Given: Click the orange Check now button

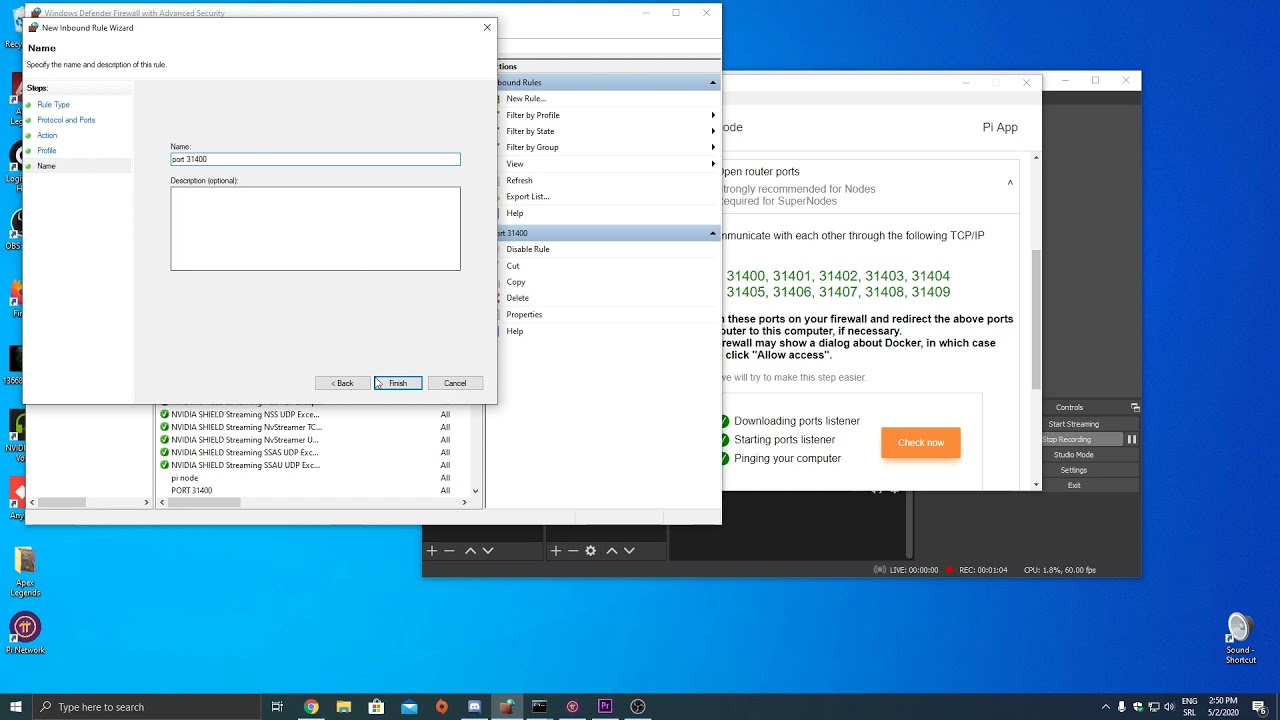Looking at the screenshot, I should click(x=921, y=443).
